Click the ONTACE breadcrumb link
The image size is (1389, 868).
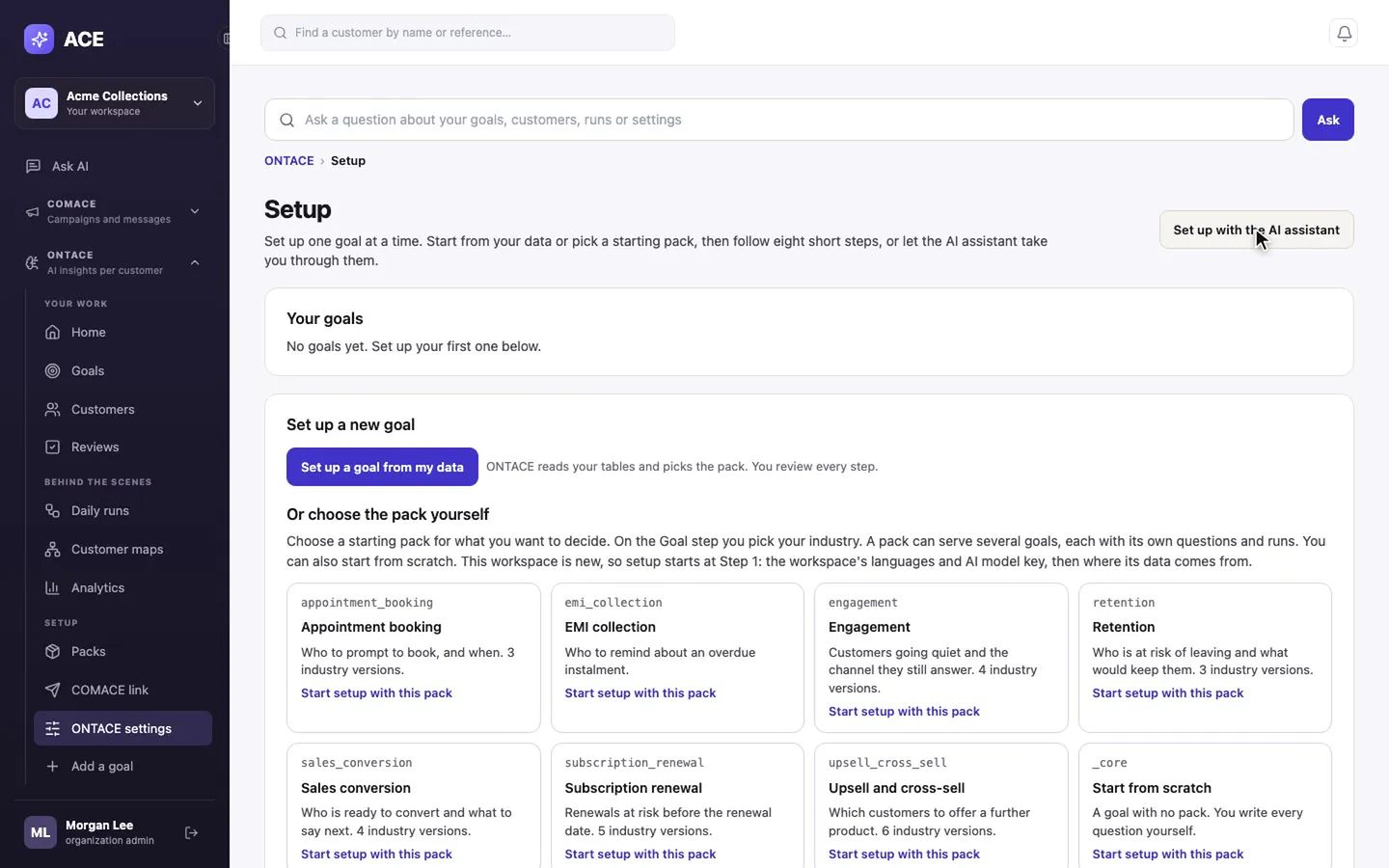click(289, 161)
